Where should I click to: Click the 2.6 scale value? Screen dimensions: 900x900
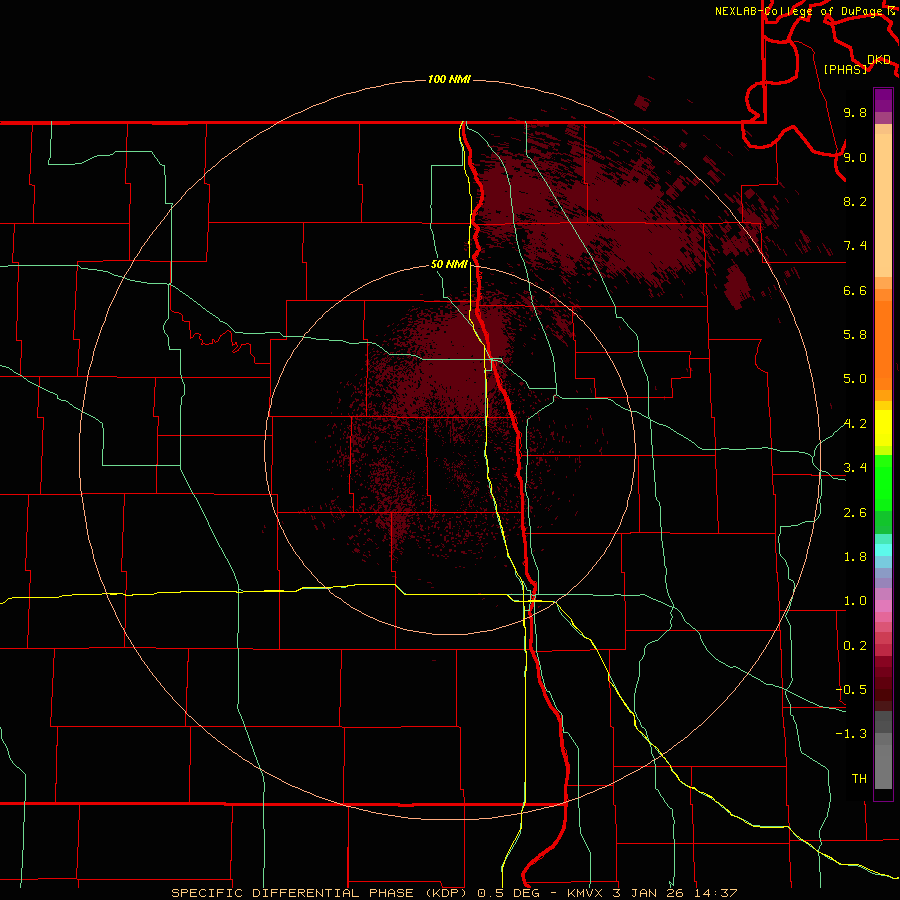click(x=855, y=513)
